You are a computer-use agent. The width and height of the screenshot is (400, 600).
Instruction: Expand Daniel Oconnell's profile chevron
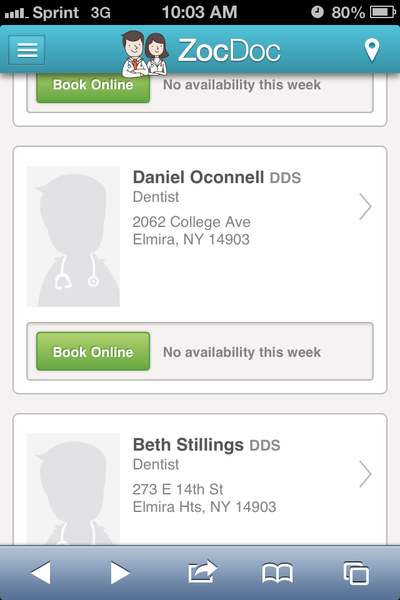click(x=365, y=207)
